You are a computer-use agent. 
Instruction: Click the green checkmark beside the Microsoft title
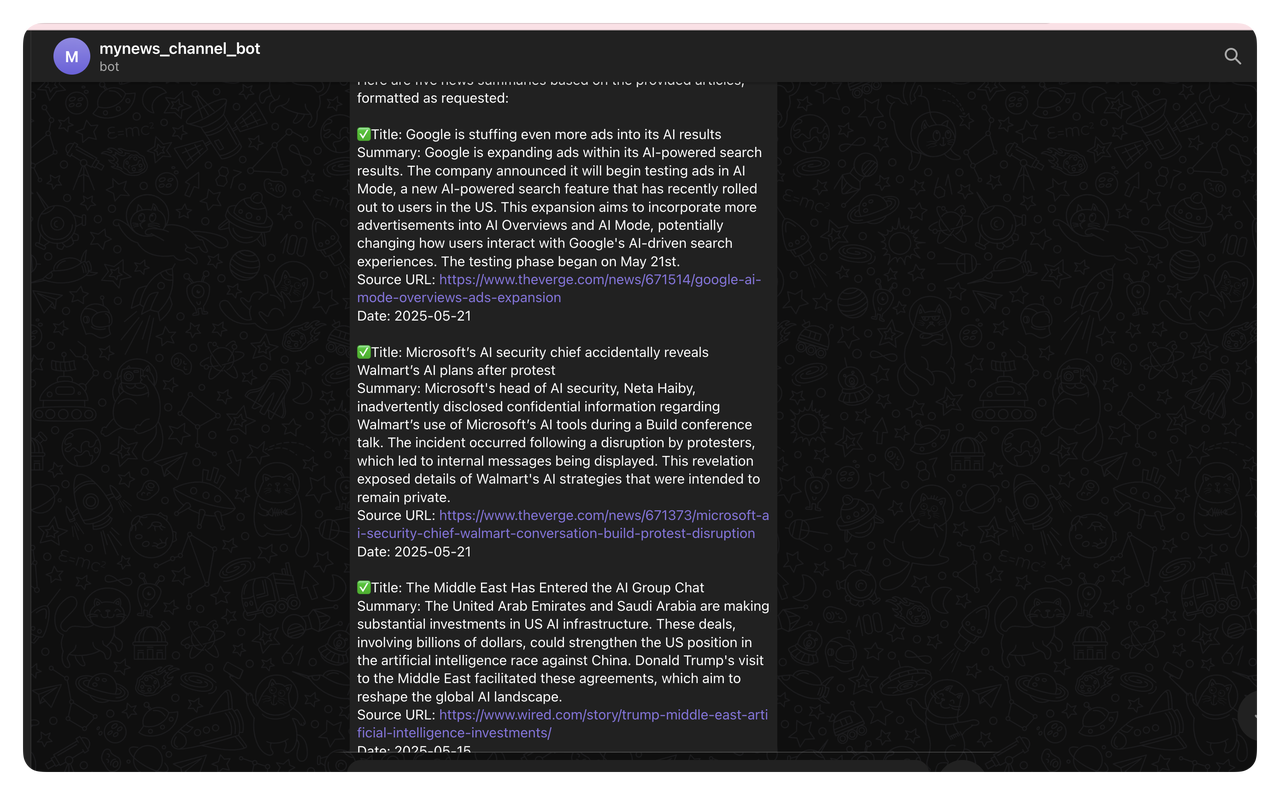[x=364, y=352]
